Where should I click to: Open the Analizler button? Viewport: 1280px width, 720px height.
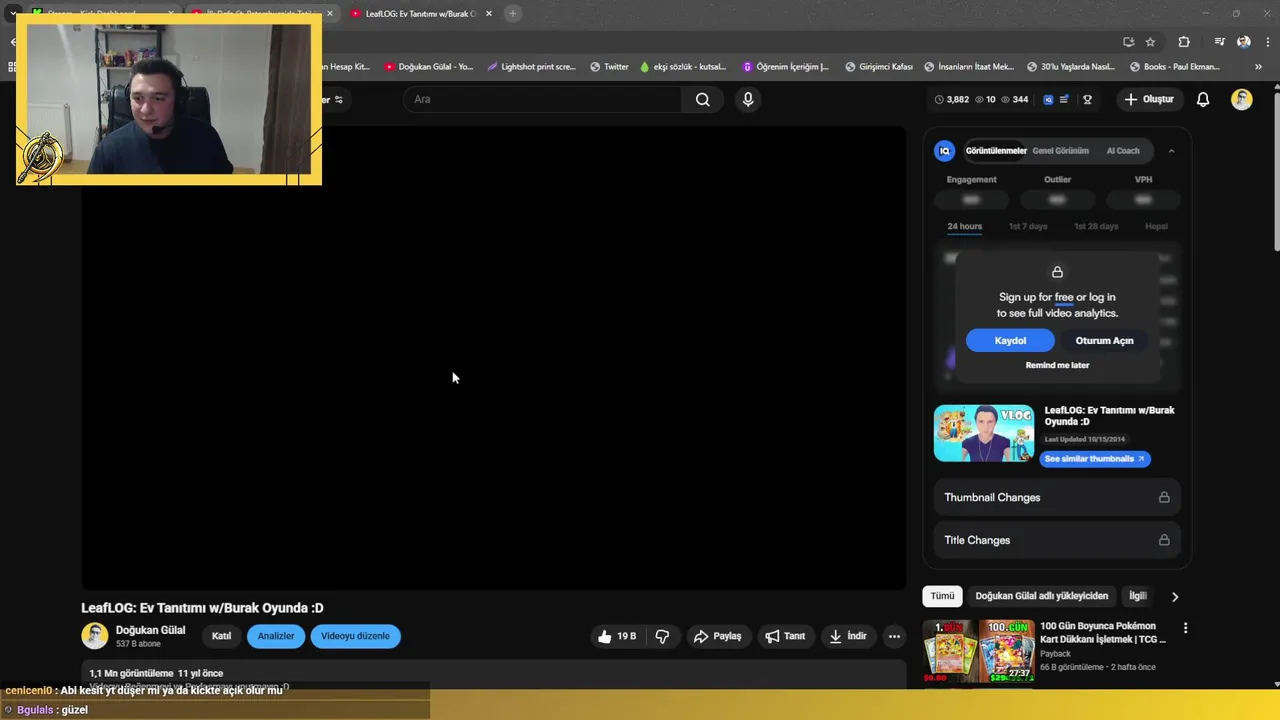pos(276,636)
